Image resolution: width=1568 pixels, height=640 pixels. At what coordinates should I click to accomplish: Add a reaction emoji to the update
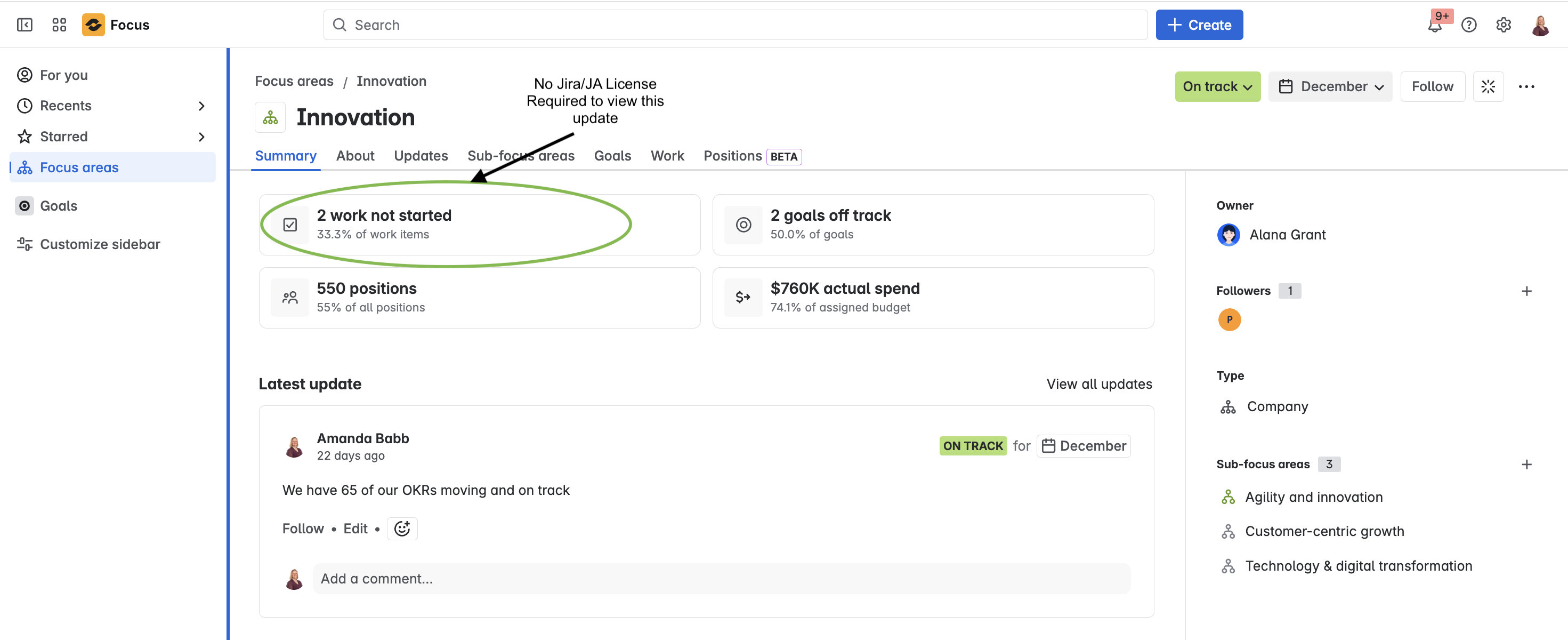[402, 529]
